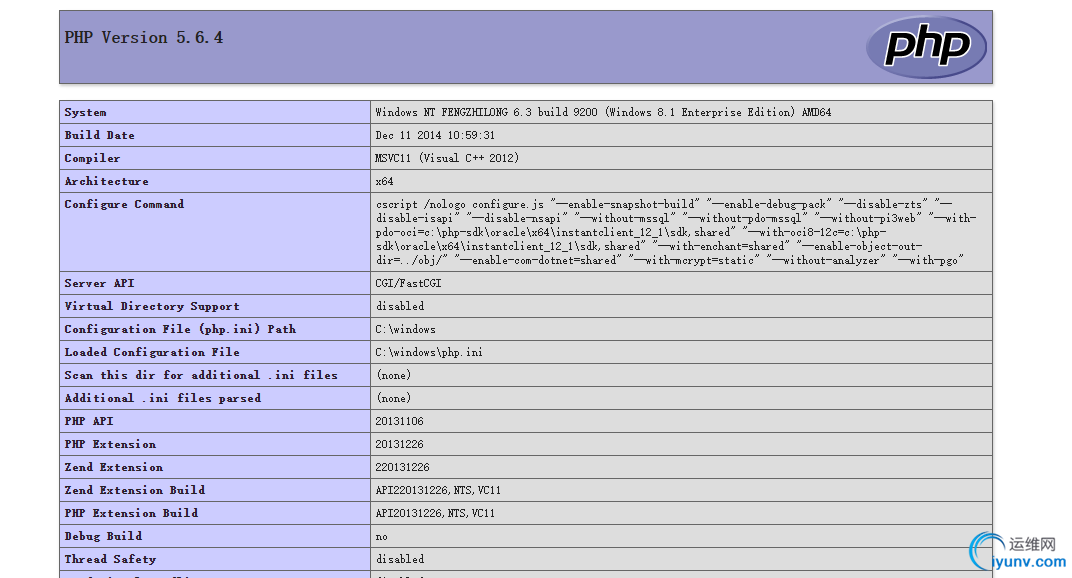
Task: Select the "220131226" Zend Extension value
Action: pyautogui.click(x=402, y=467)
